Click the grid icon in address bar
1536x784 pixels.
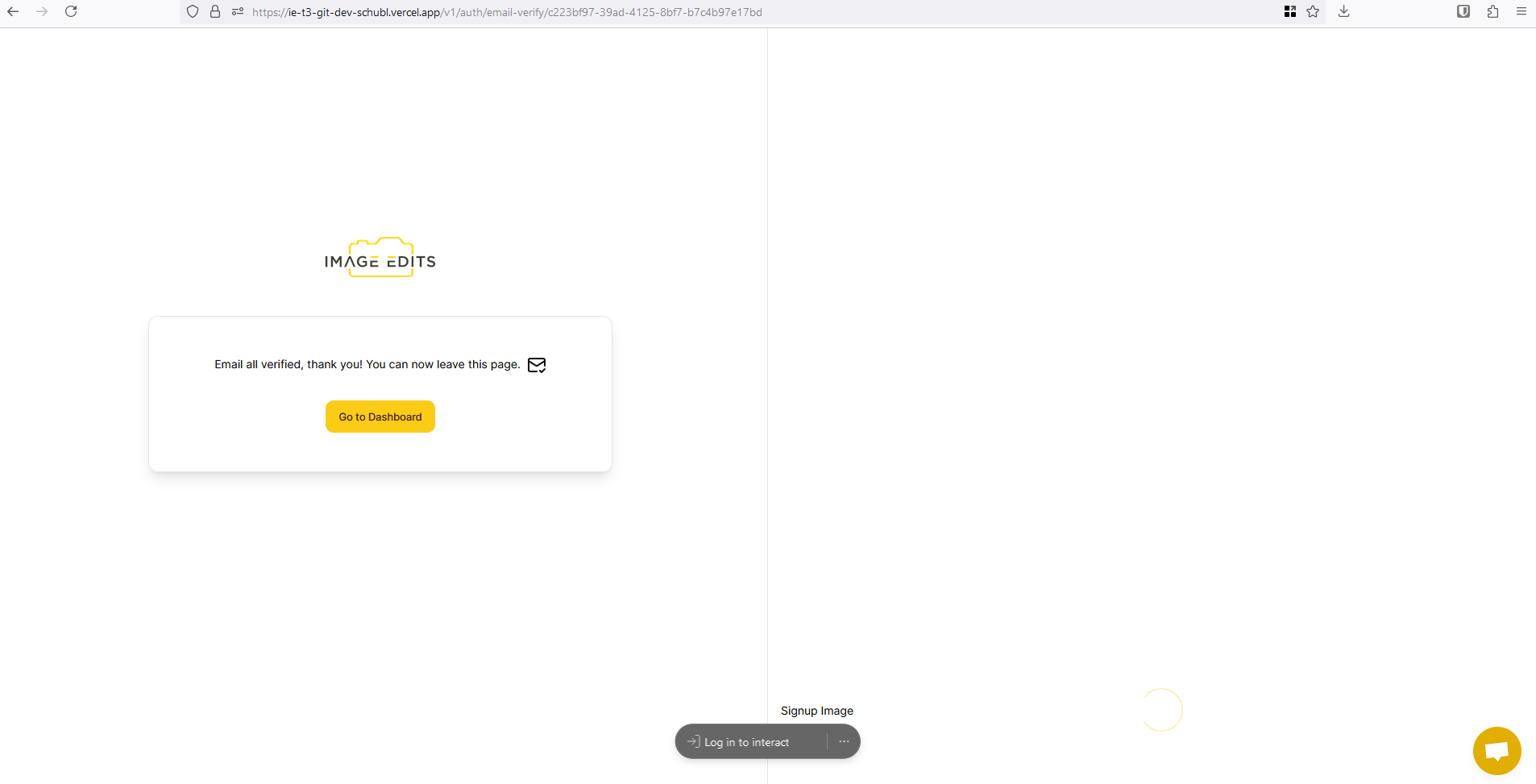click(1289, 11)
